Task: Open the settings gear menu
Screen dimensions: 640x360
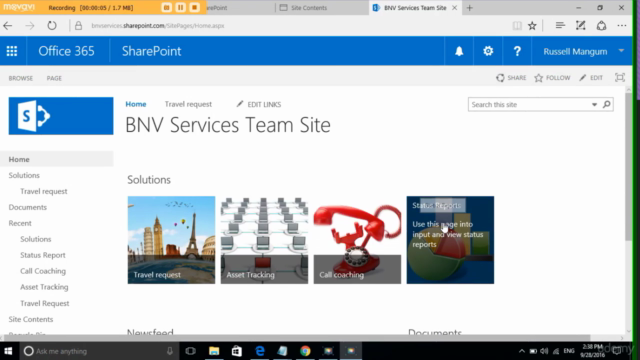Action: (488, 51)
